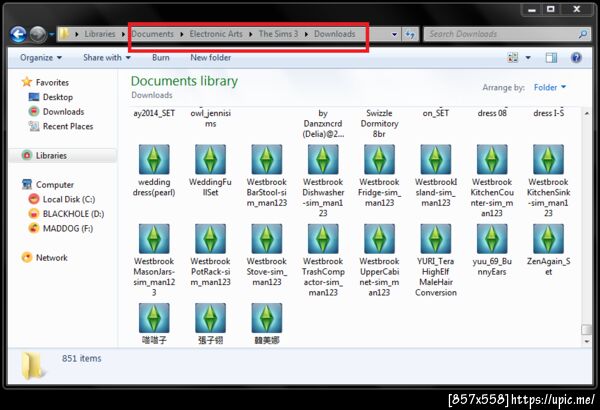Click the Change your view icon
This screenshot has height=410, width=600.
[512, 58]
